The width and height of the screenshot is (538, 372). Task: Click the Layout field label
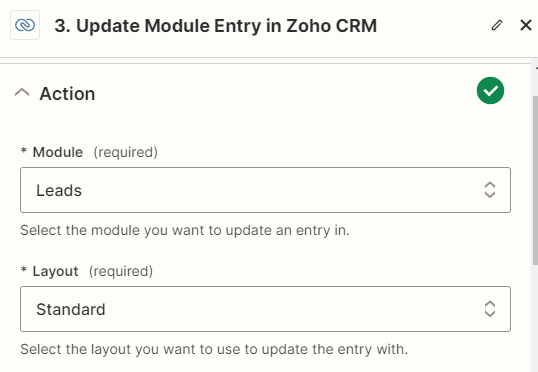coord(55,271)
